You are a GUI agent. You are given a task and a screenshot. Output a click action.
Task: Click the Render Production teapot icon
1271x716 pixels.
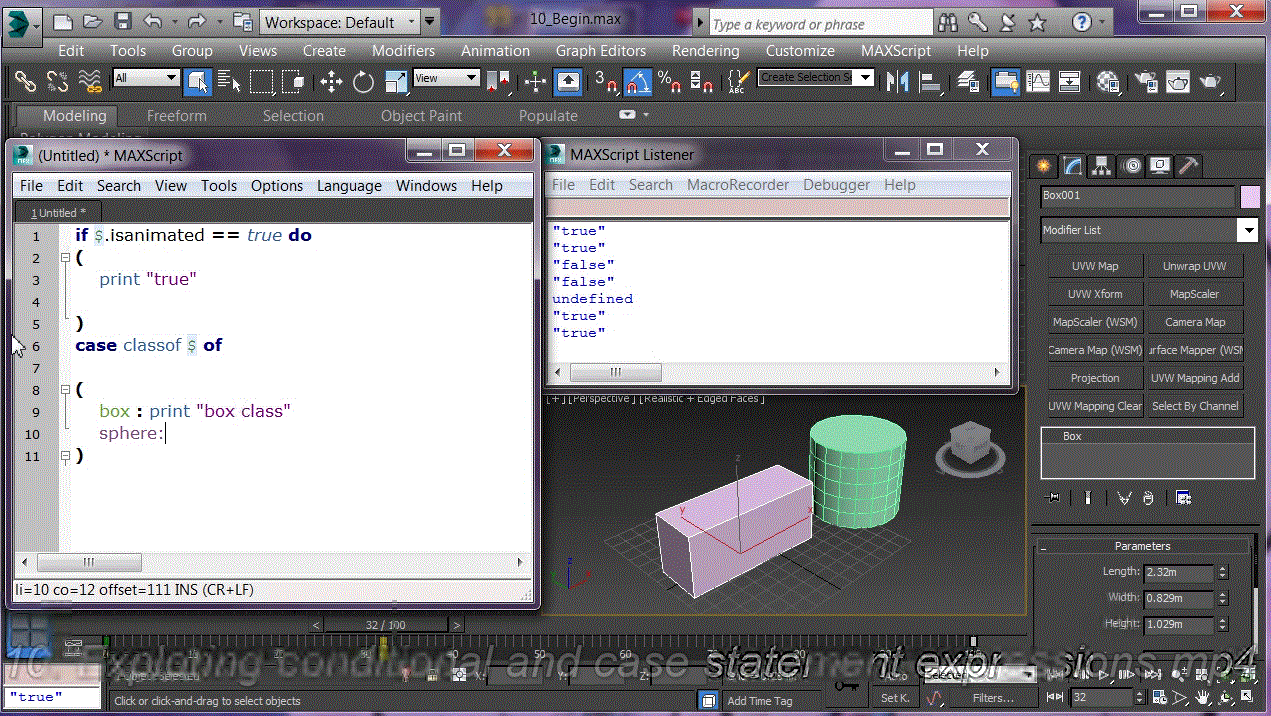(1210, 81)
